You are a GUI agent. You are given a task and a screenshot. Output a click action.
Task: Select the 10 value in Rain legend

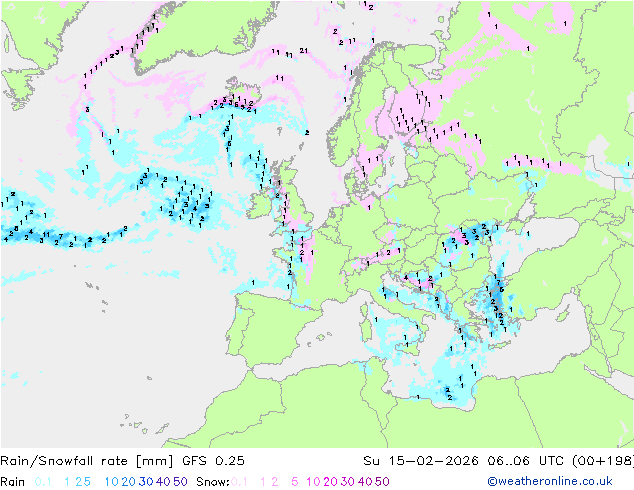(112, 482)
